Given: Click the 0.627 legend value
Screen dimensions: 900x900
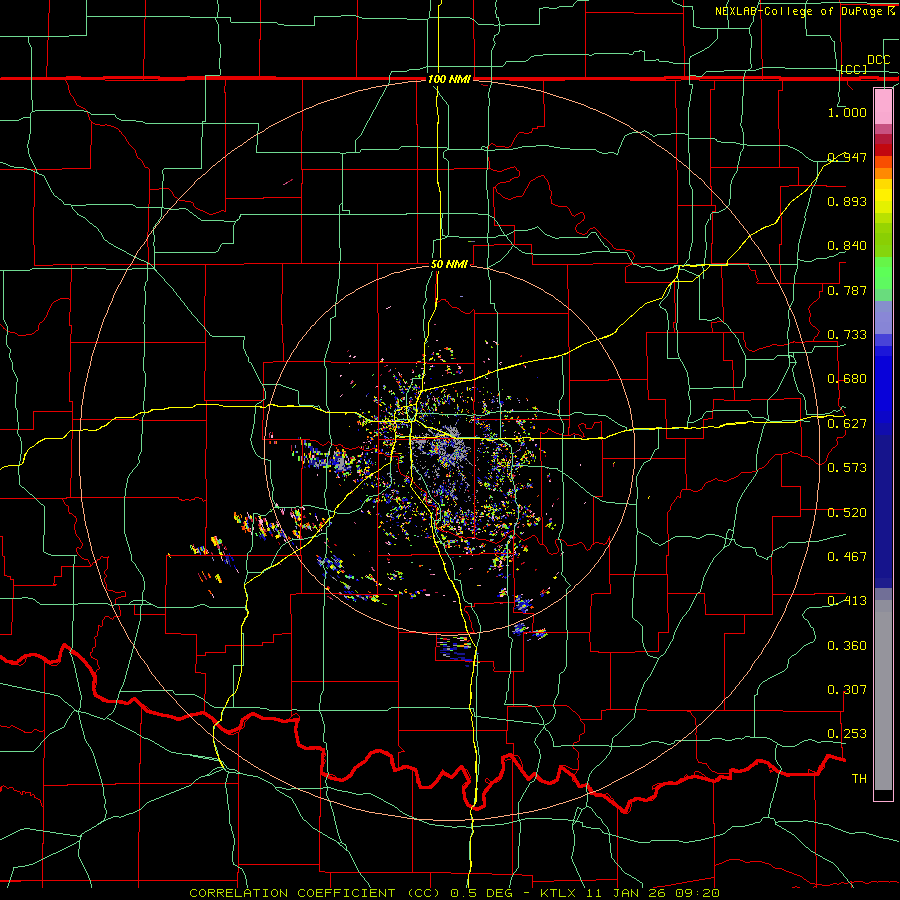Looking at the screenshot, I should (x=847, y=424).
